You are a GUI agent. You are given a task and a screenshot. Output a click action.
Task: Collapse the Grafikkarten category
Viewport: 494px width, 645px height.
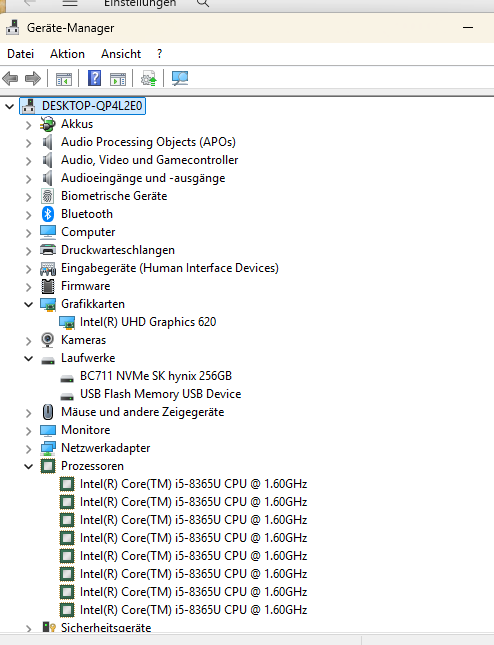pyautogui.click(x=28, y=304)
